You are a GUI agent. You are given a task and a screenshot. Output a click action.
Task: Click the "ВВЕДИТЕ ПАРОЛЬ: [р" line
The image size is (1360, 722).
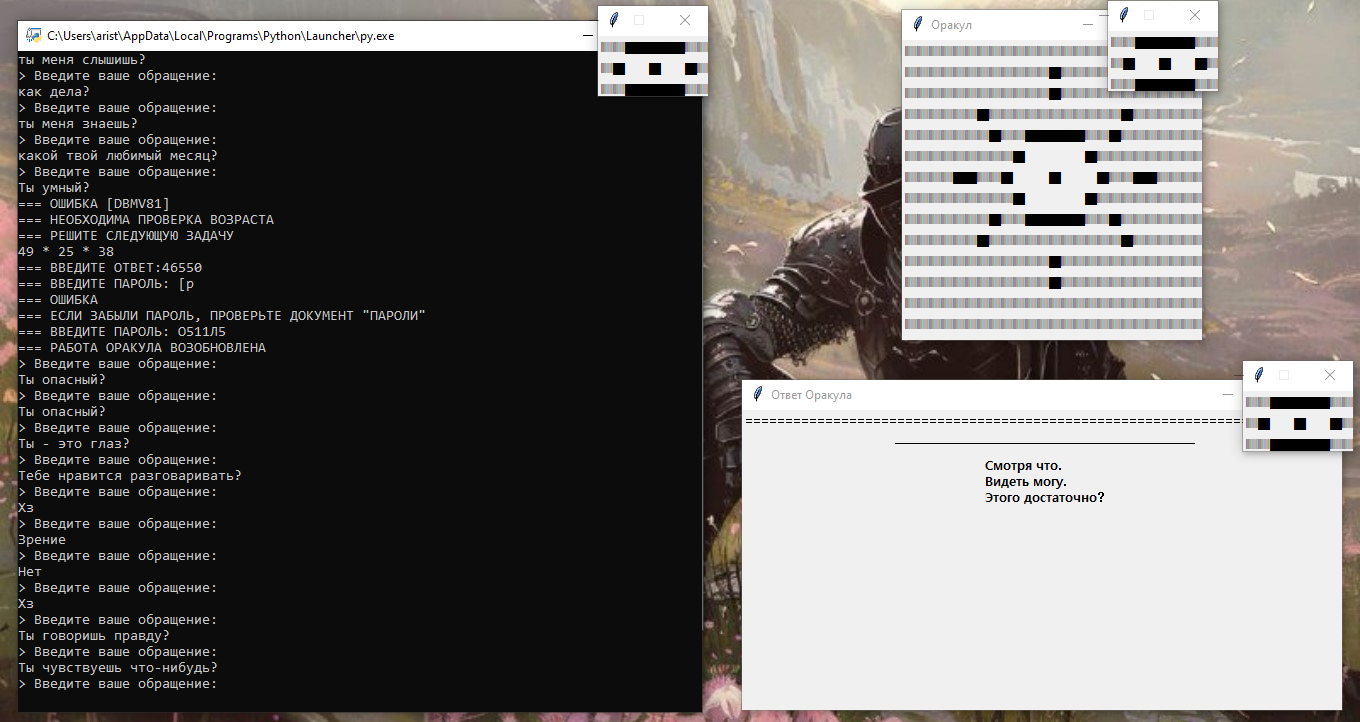point(106,284)
